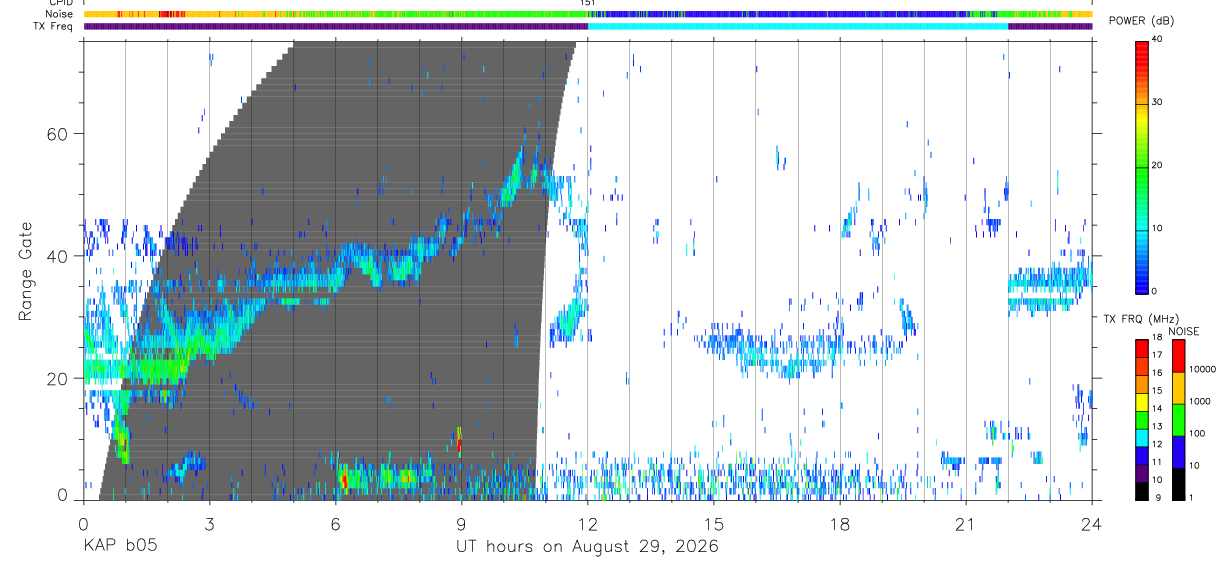Click the TX FRQ (MHz) color scale

click(1141, 419)
